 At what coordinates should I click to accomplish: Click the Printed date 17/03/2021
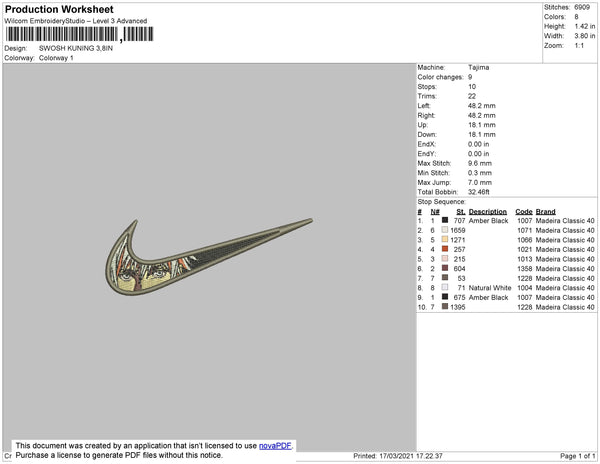coord(396,456)
